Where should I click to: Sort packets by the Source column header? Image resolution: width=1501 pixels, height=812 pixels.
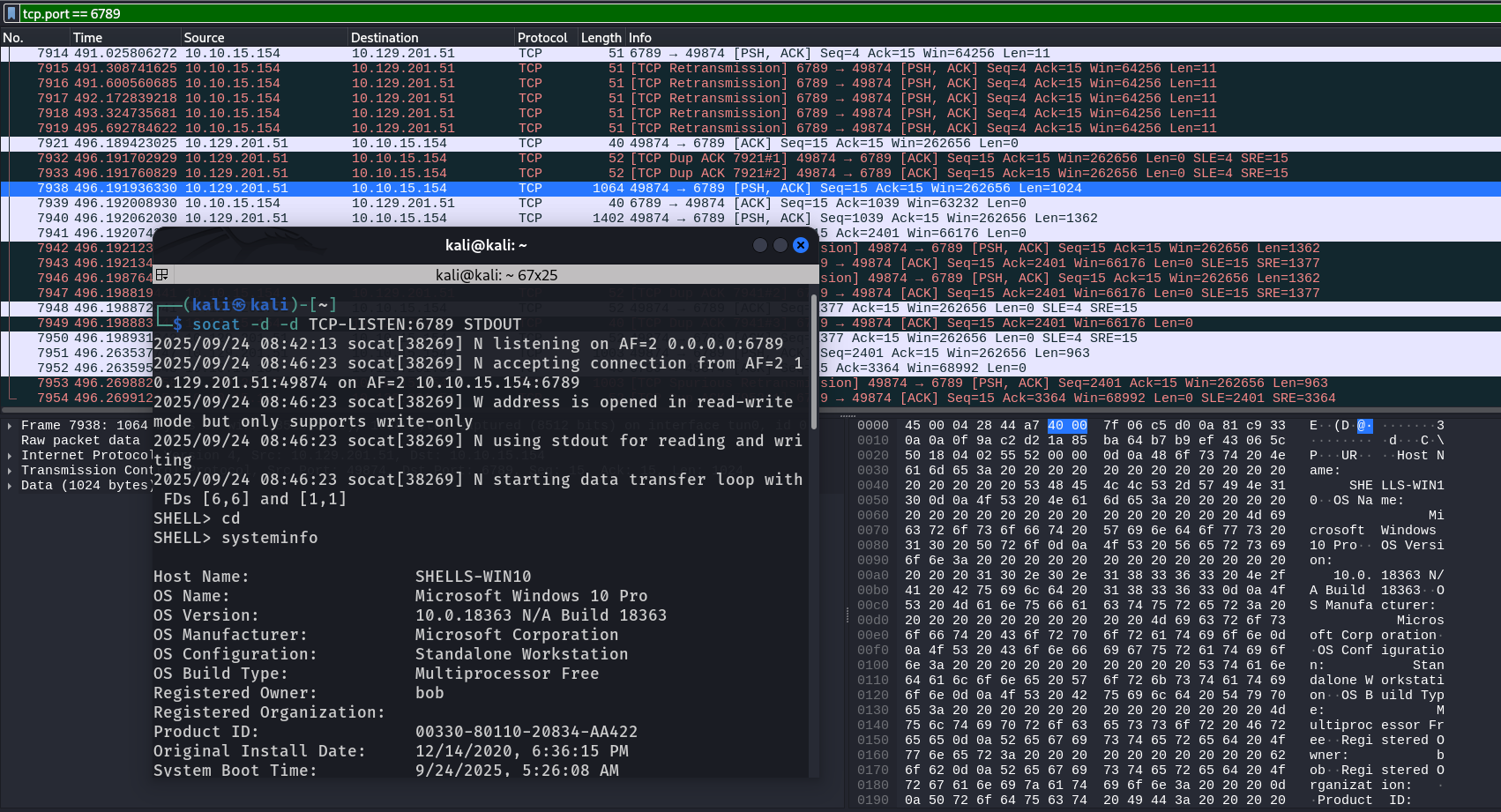coord(204,38)
